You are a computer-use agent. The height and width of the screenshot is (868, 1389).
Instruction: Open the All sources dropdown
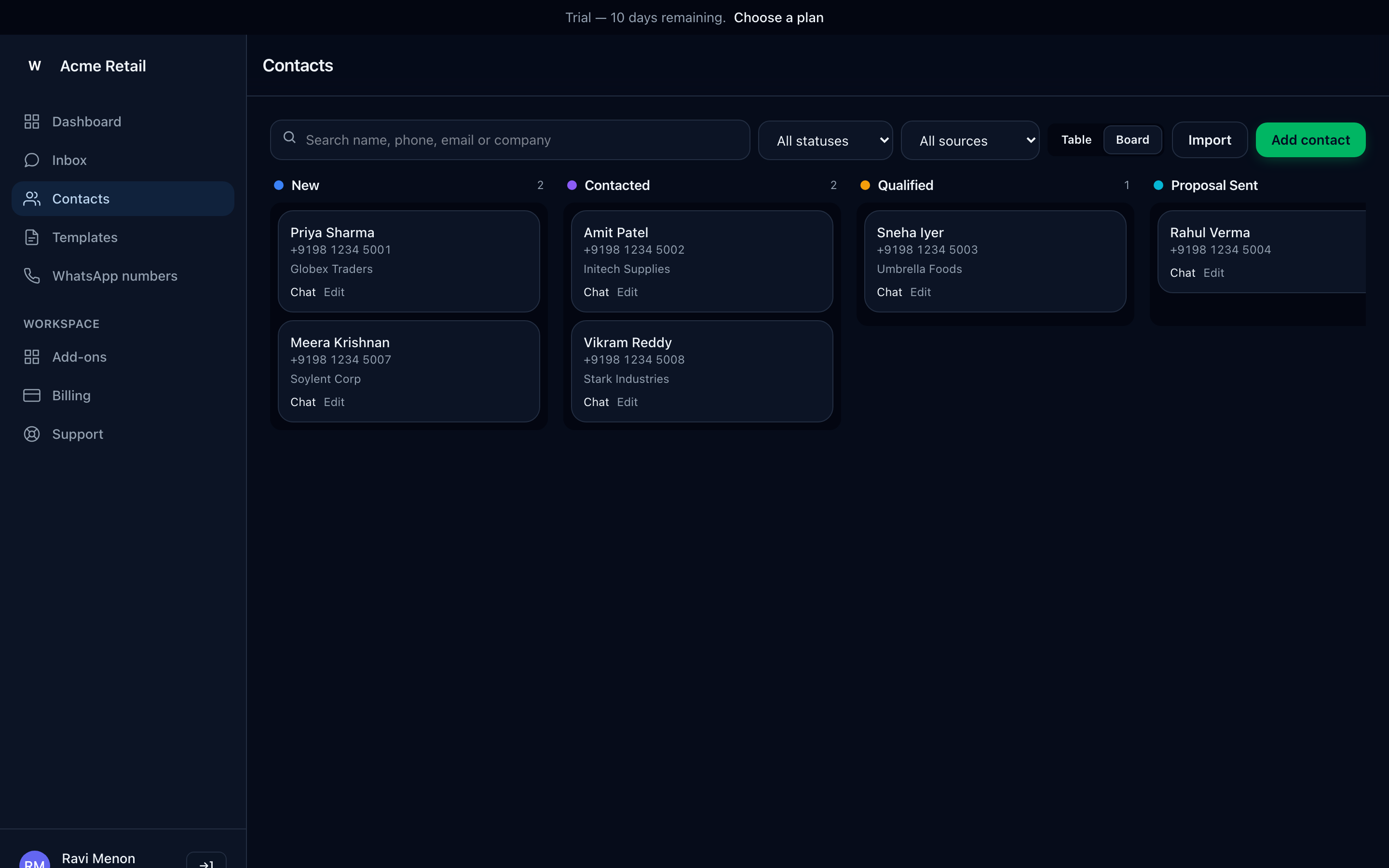coord(970,140)
